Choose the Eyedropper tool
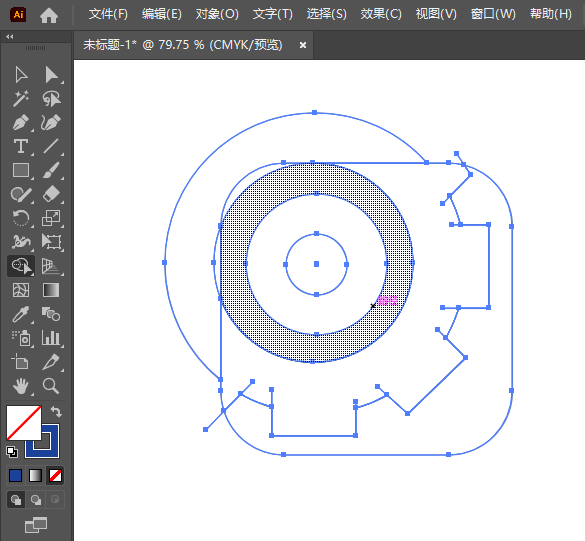 [21, 314]
